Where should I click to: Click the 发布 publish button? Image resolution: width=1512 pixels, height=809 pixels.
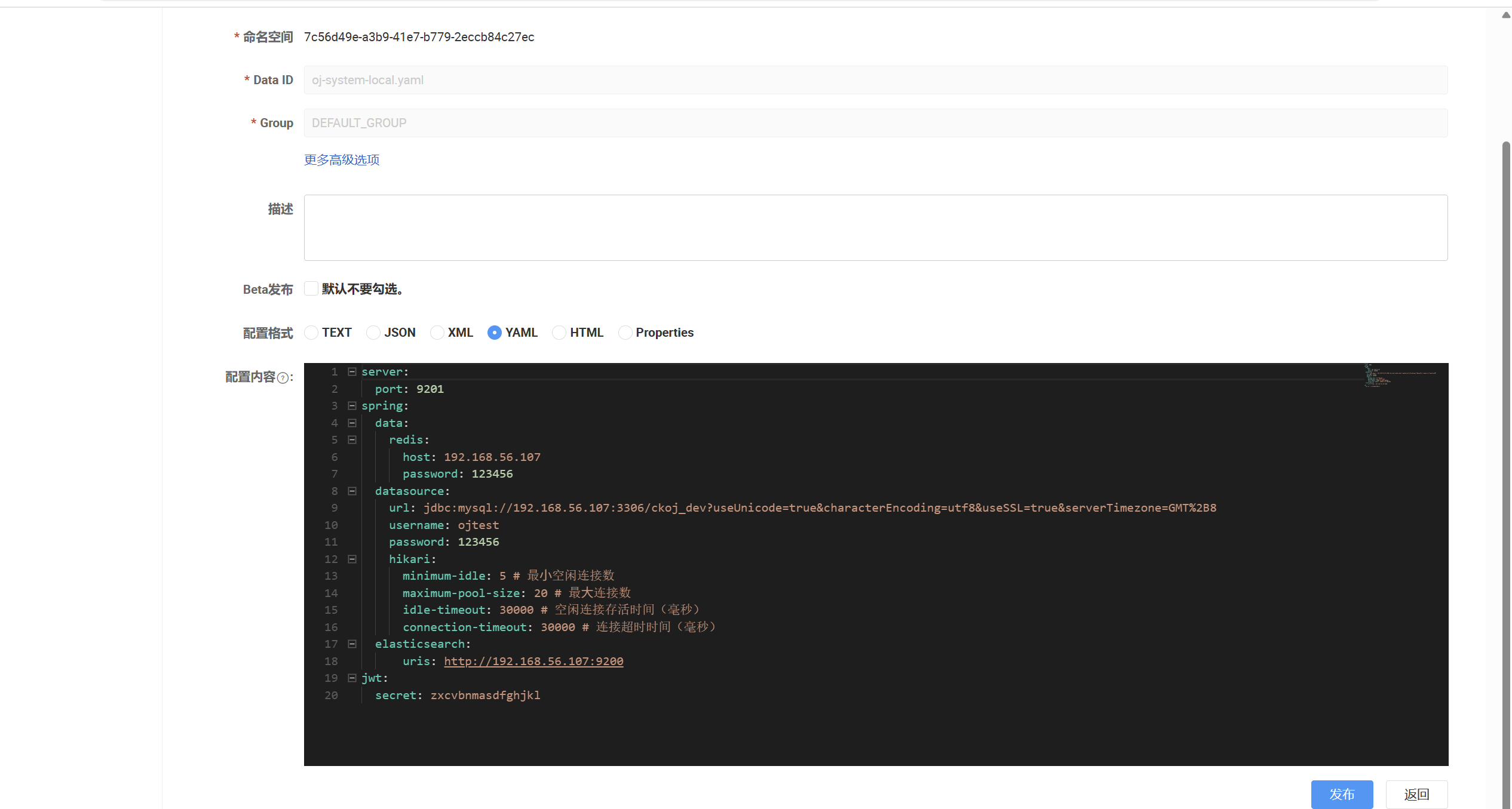[x=1342, y=795]
